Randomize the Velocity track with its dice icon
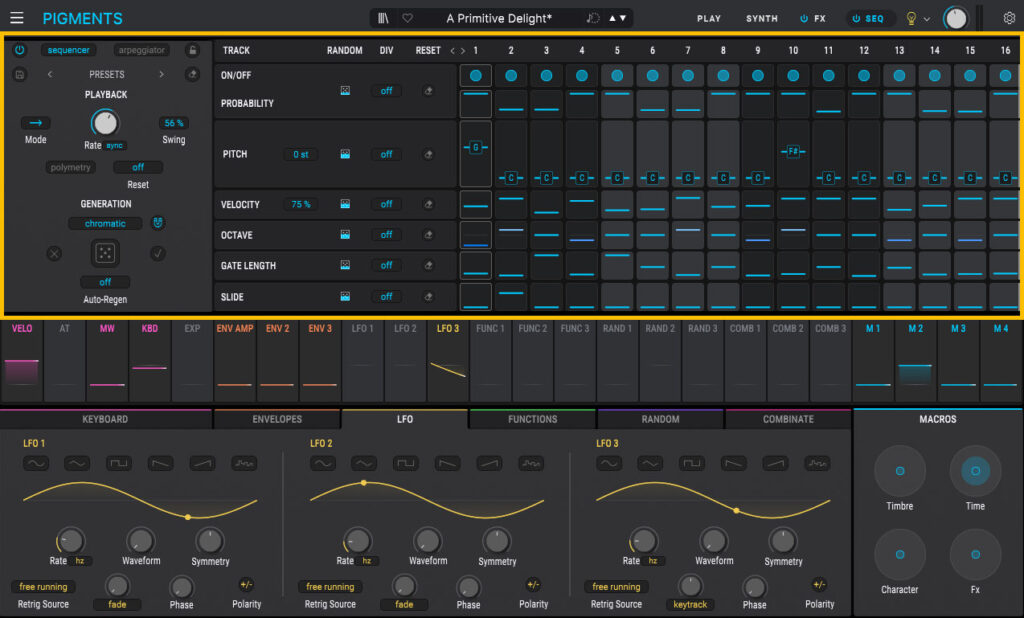The image size is (1024, 618). tap(345, 204)
